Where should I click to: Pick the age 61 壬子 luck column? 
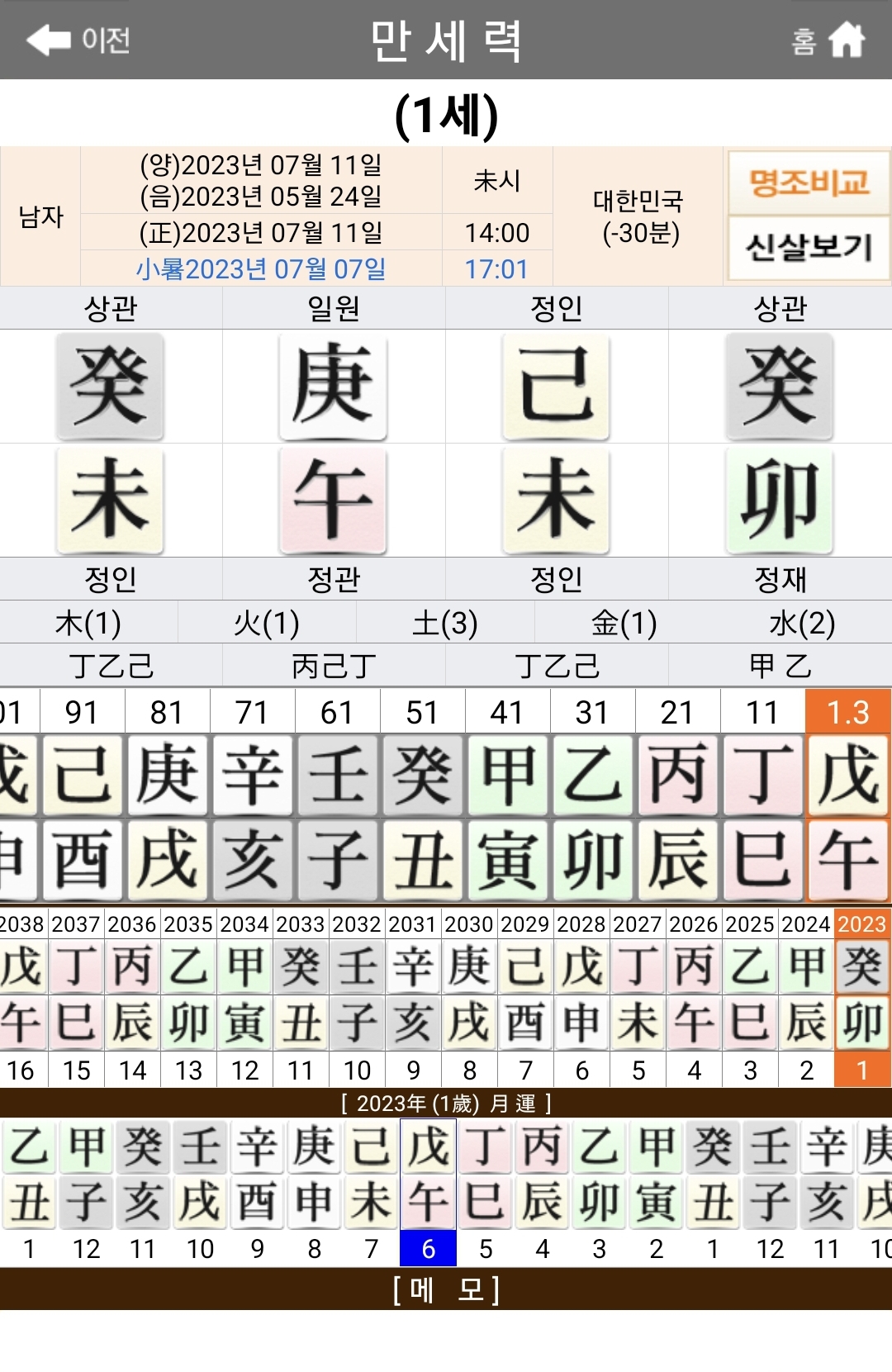click(337, 795)
